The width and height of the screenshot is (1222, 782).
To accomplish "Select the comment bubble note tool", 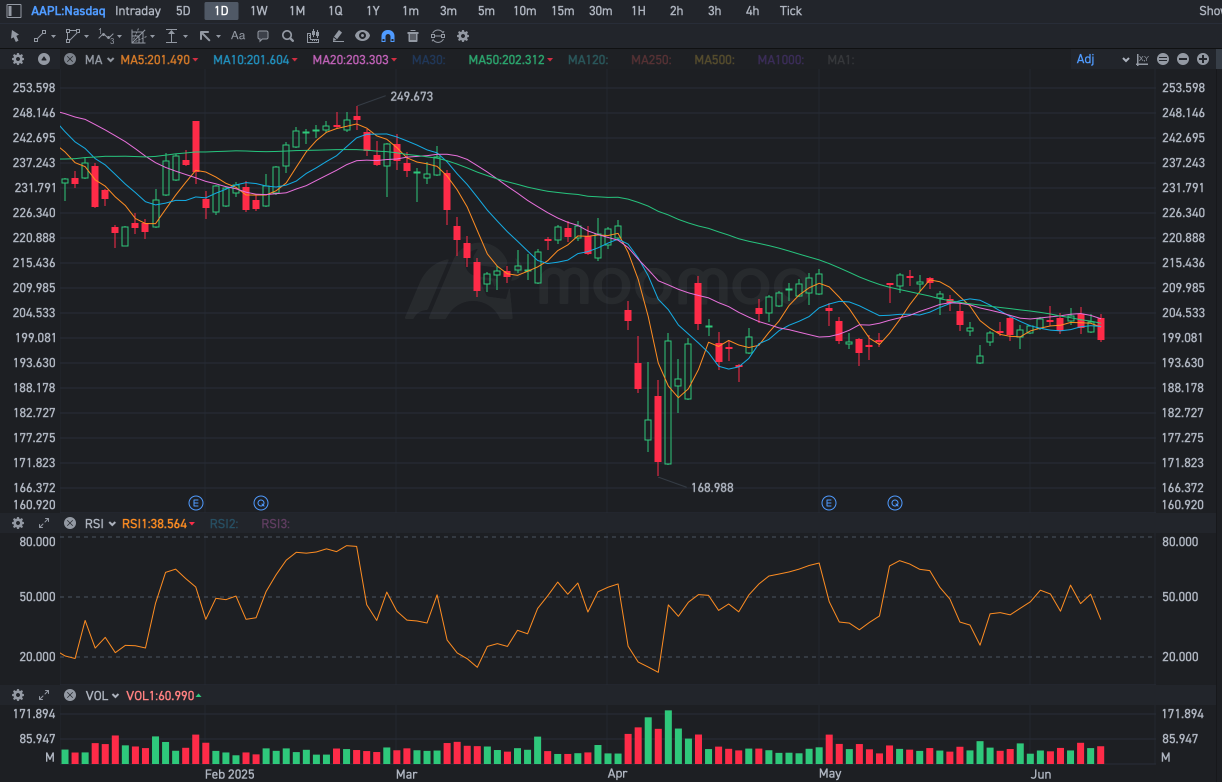I will (x=263, y=36).
